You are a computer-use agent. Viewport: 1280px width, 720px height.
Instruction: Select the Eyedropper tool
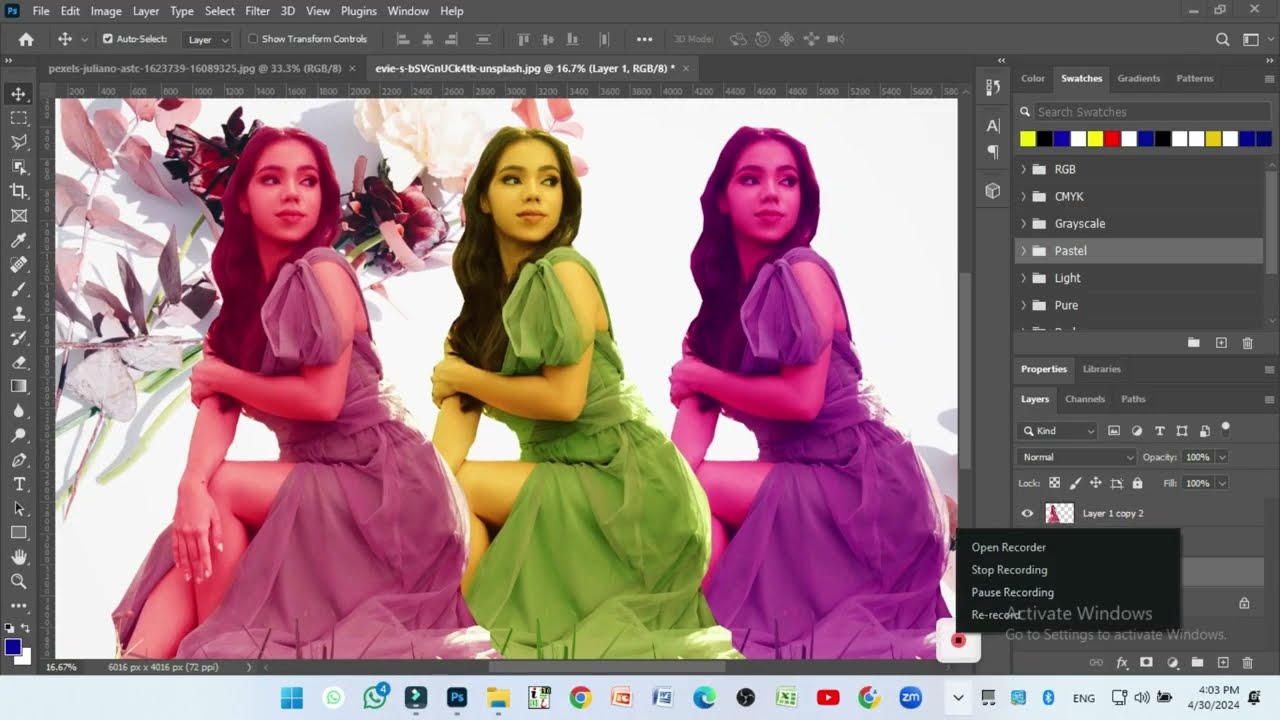coord(19,240)
